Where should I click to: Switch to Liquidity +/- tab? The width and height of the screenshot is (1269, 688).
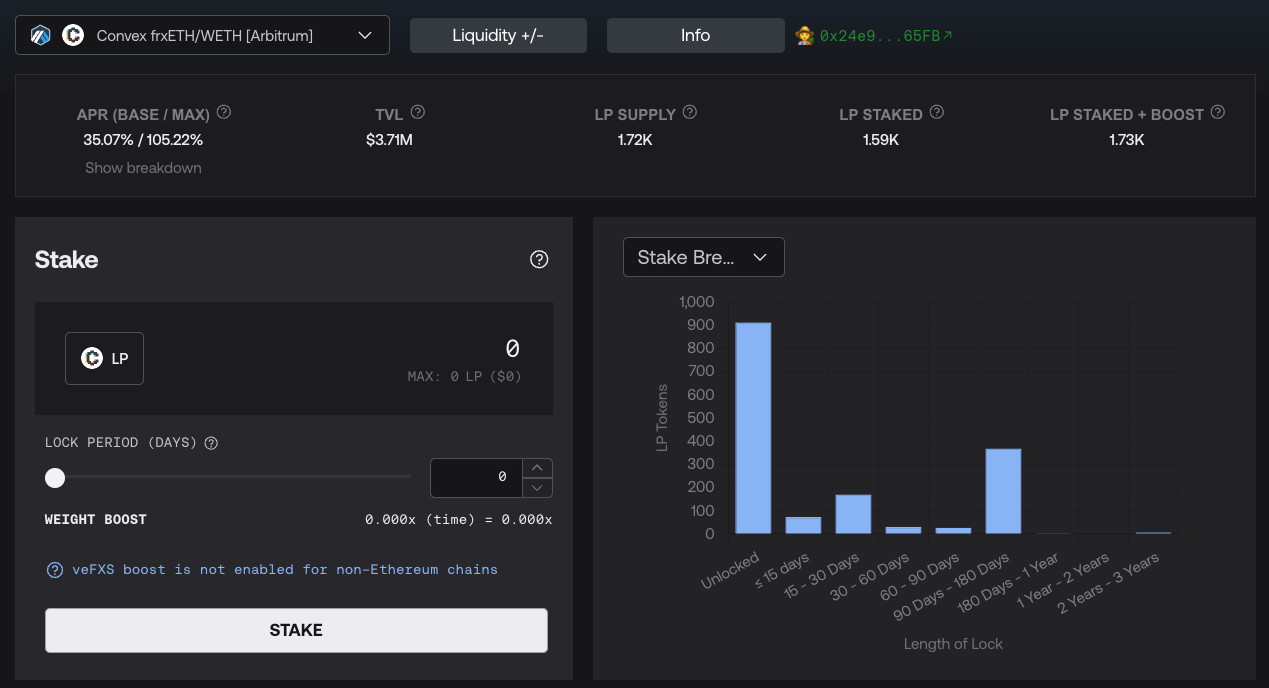pos(498,35)
